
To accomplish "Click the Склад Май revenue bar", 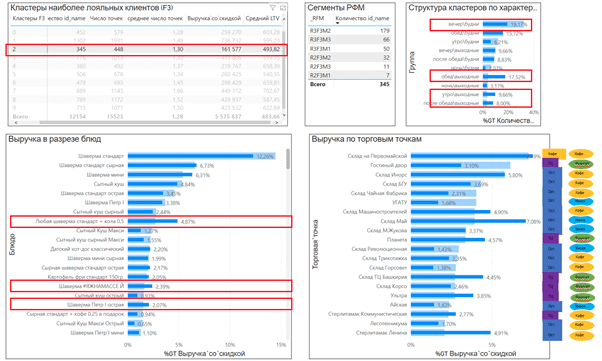I will coord(468,221).
